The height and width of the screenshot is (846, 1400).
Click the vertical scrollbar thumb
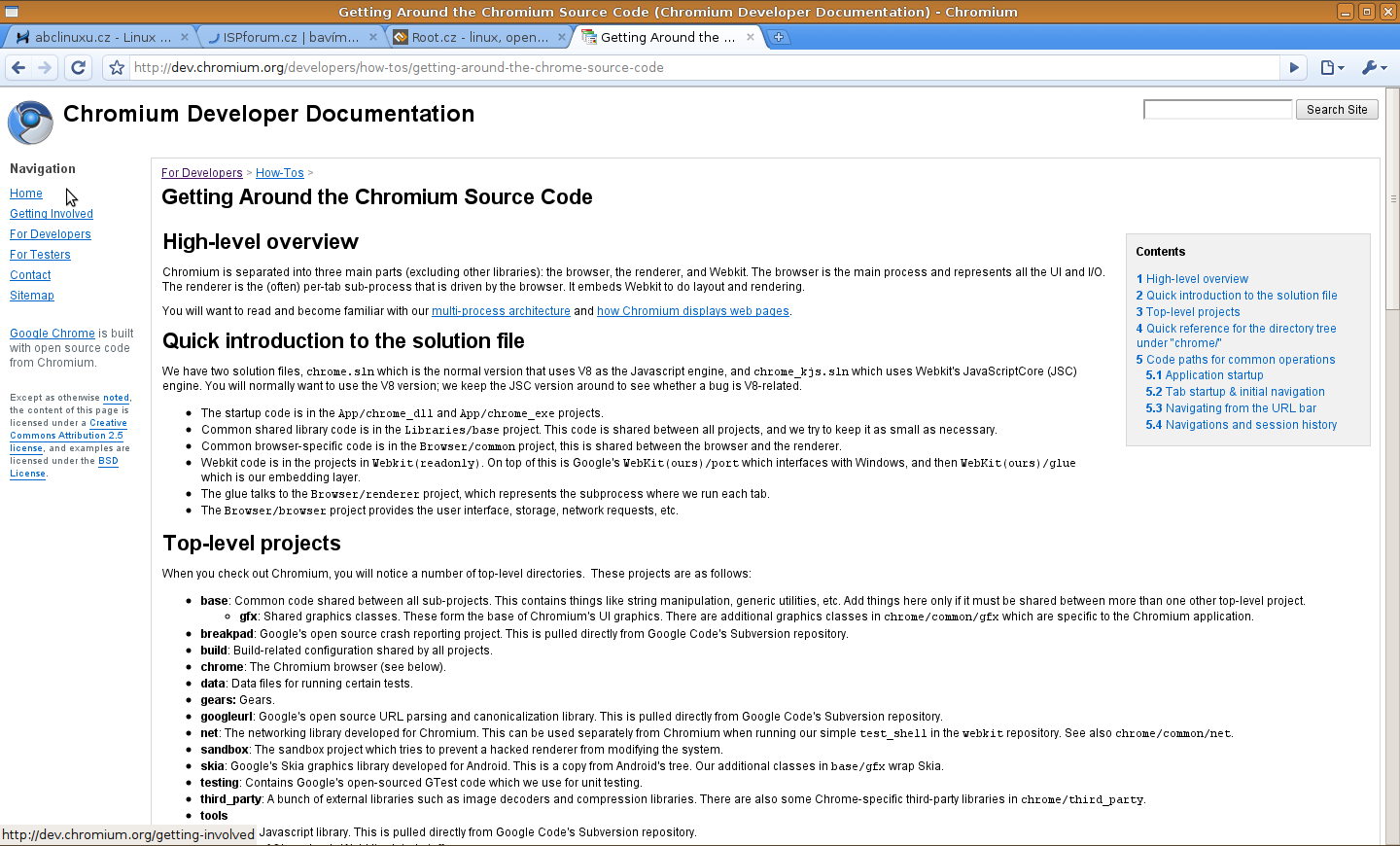click(1393, 199)
